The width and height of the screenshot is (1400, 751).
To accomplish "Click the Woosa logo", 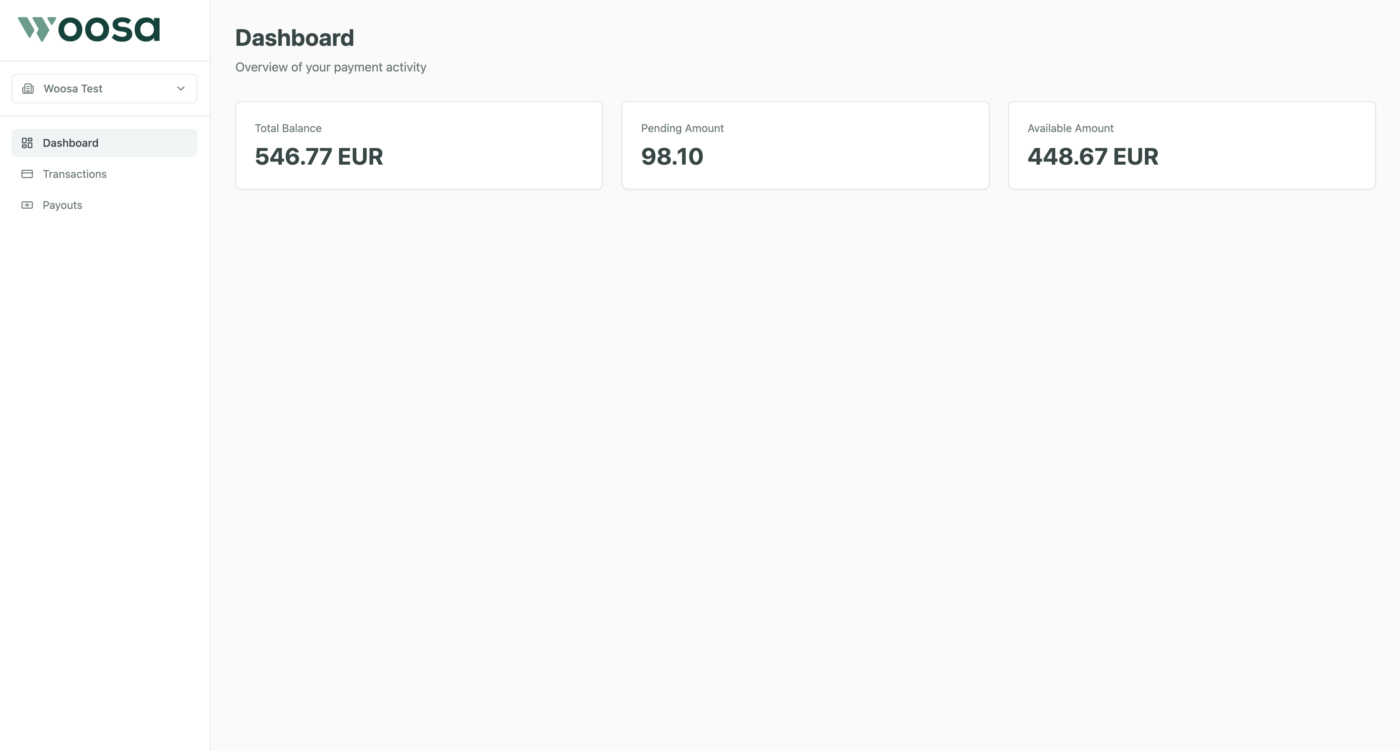I will [89, 29].
